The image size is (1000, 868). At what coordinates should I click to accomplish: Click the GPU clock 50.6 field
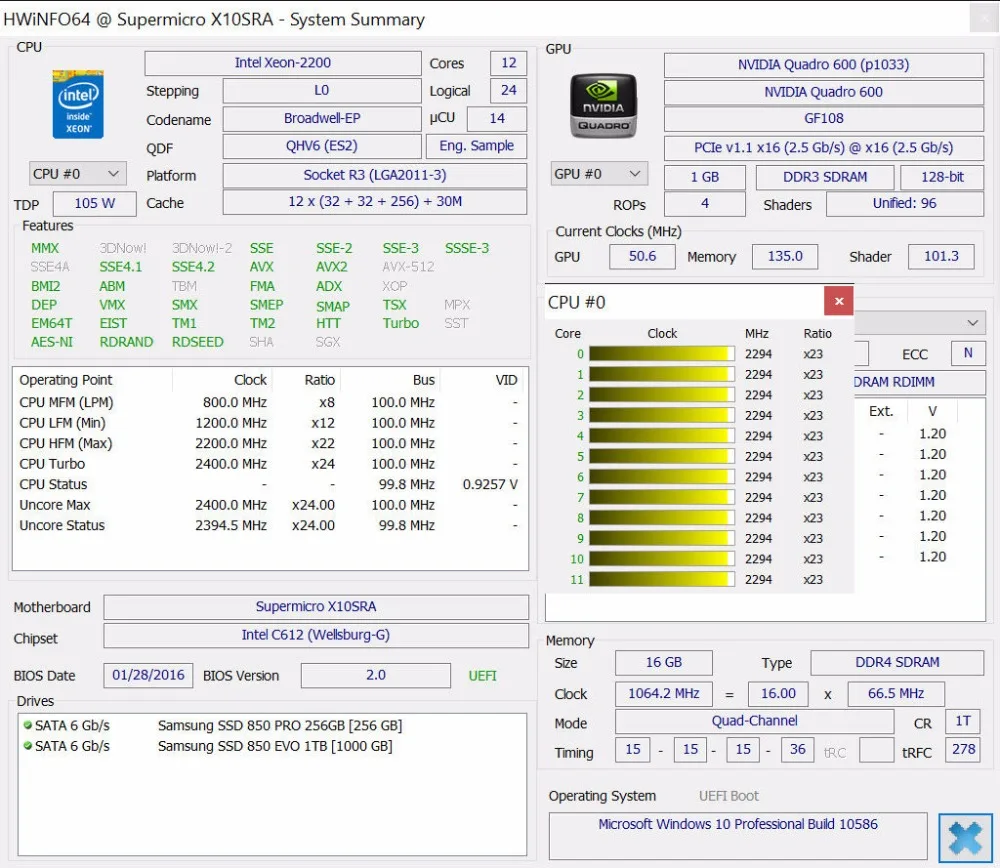click(x=642, y=256)
